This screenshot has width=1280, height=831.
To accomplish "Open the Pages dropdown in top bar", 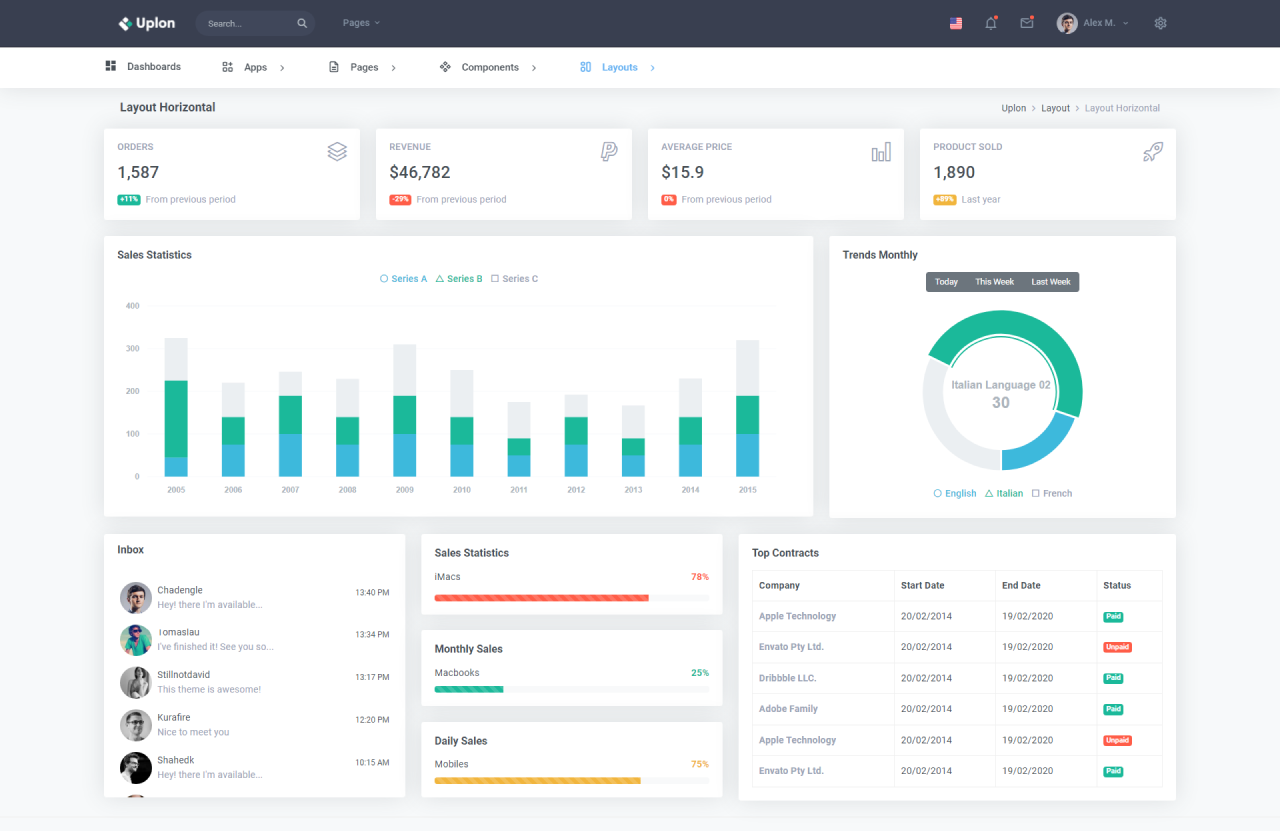I will click(361, 23).
